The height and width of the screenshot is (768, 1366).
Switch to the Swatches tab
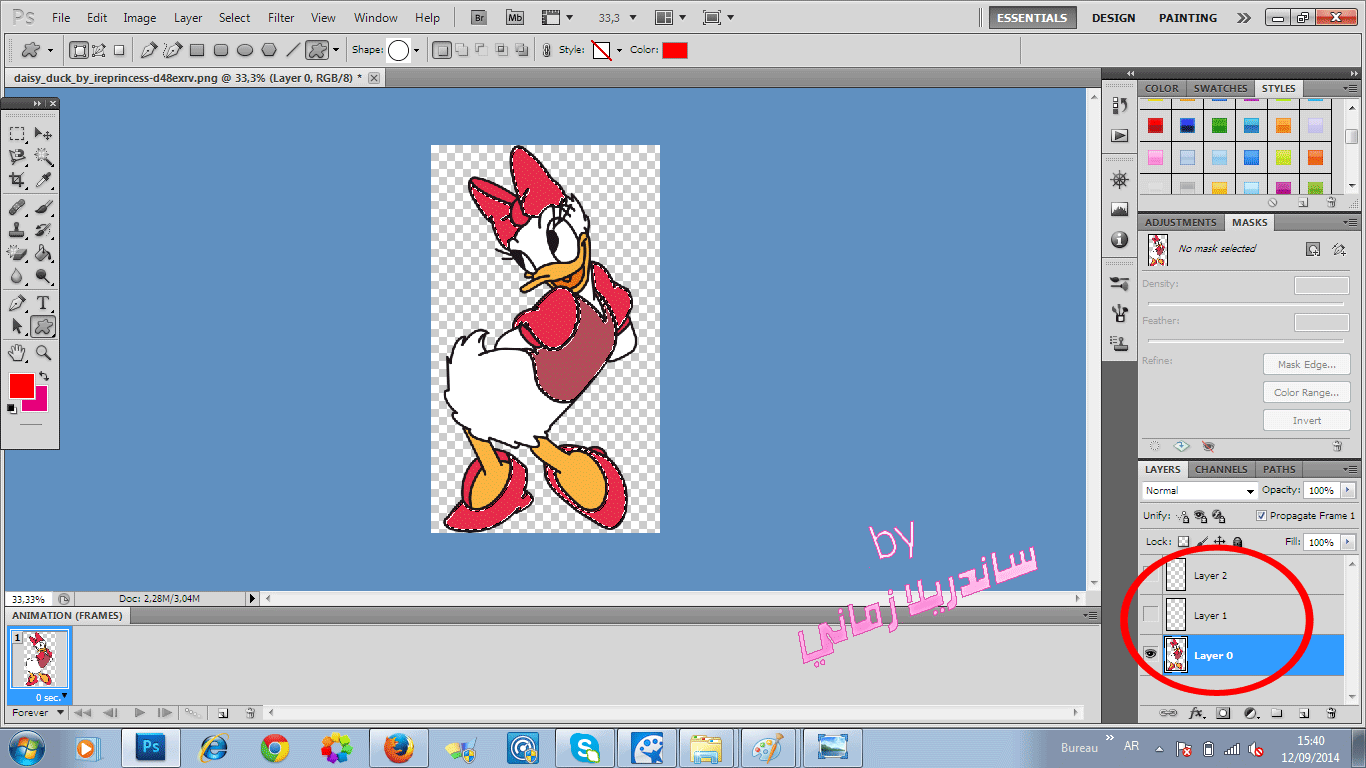(1220, 88)
